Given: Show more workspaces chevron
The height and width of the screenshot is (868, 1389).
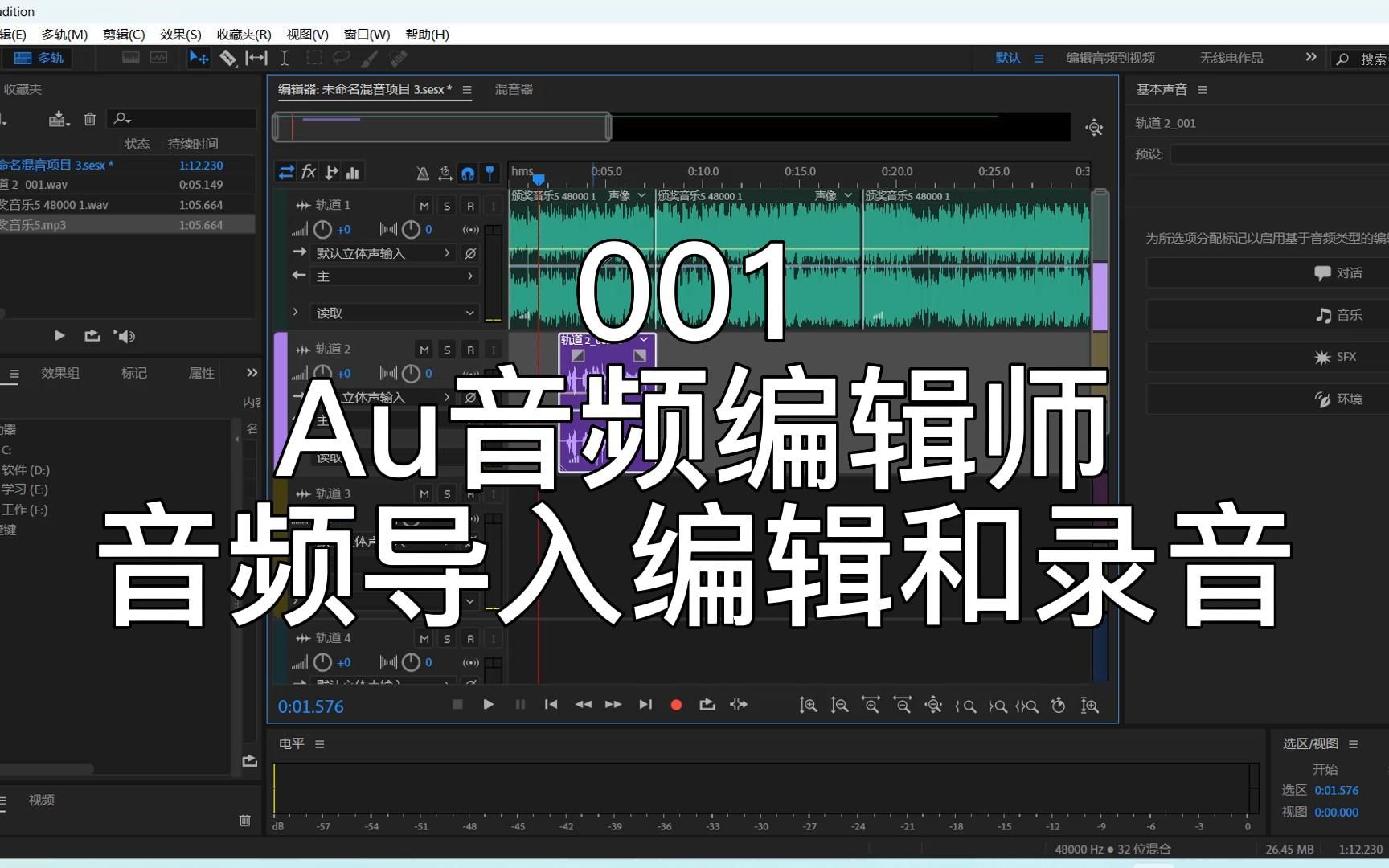Looking at the screenshot, I should pyautogui.click(x=1311, y=57).
